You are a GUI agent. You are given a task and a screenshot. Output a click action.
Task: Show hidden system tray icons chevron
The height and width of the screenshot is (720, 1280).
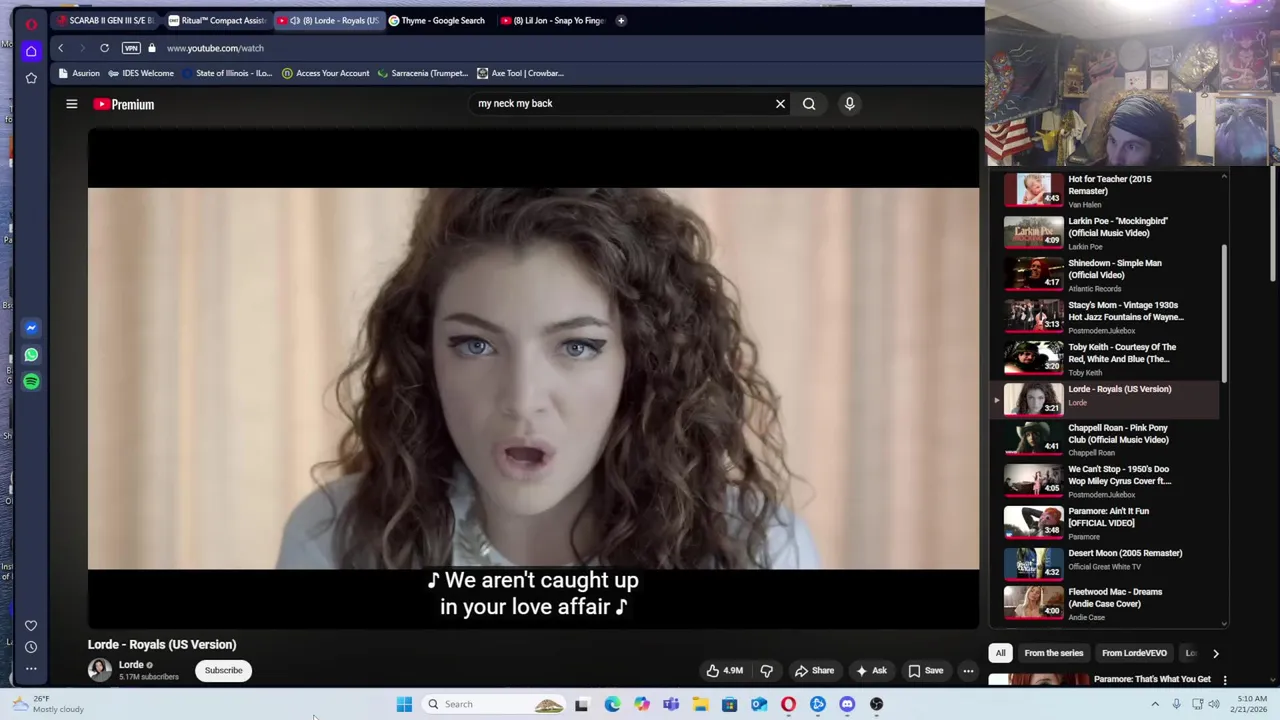[x=1155, y=704]
